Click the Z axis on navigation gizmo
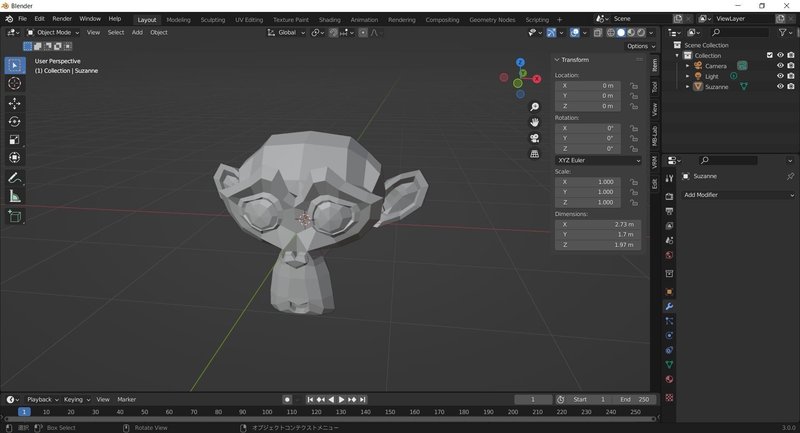Image resolution: width=800 pixels, height=433 pixels. pos(520,62)
